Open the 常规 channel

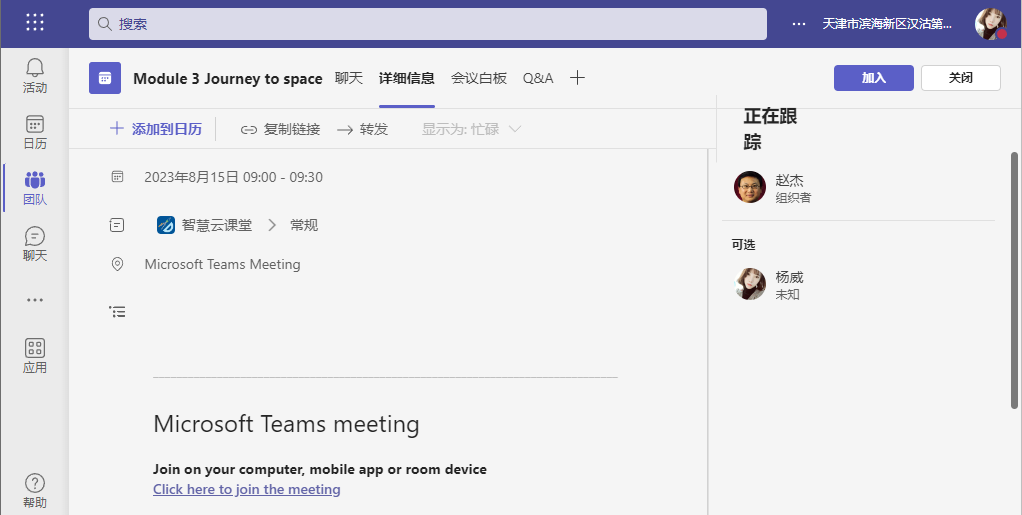pos(304,225)
